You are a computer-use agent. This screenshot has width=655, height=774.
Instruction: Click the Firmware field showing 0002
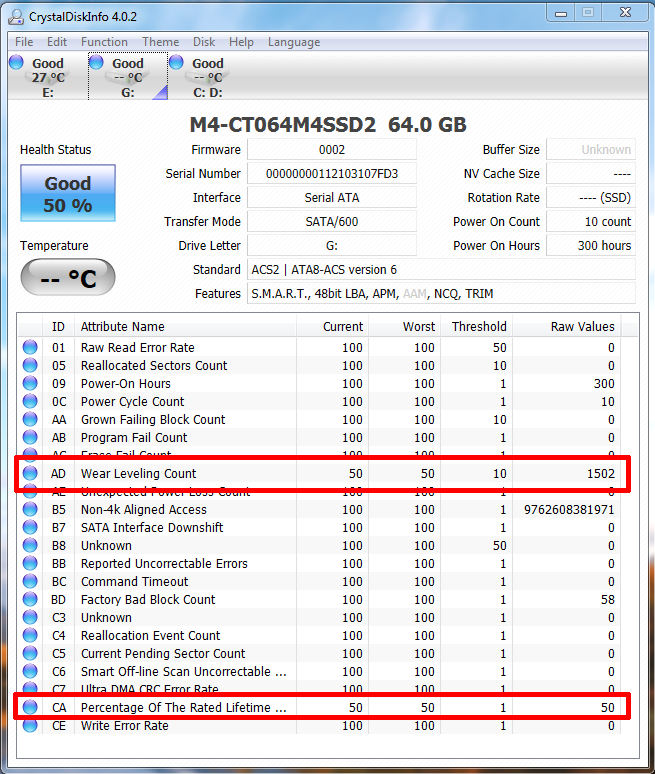point(332,150)
